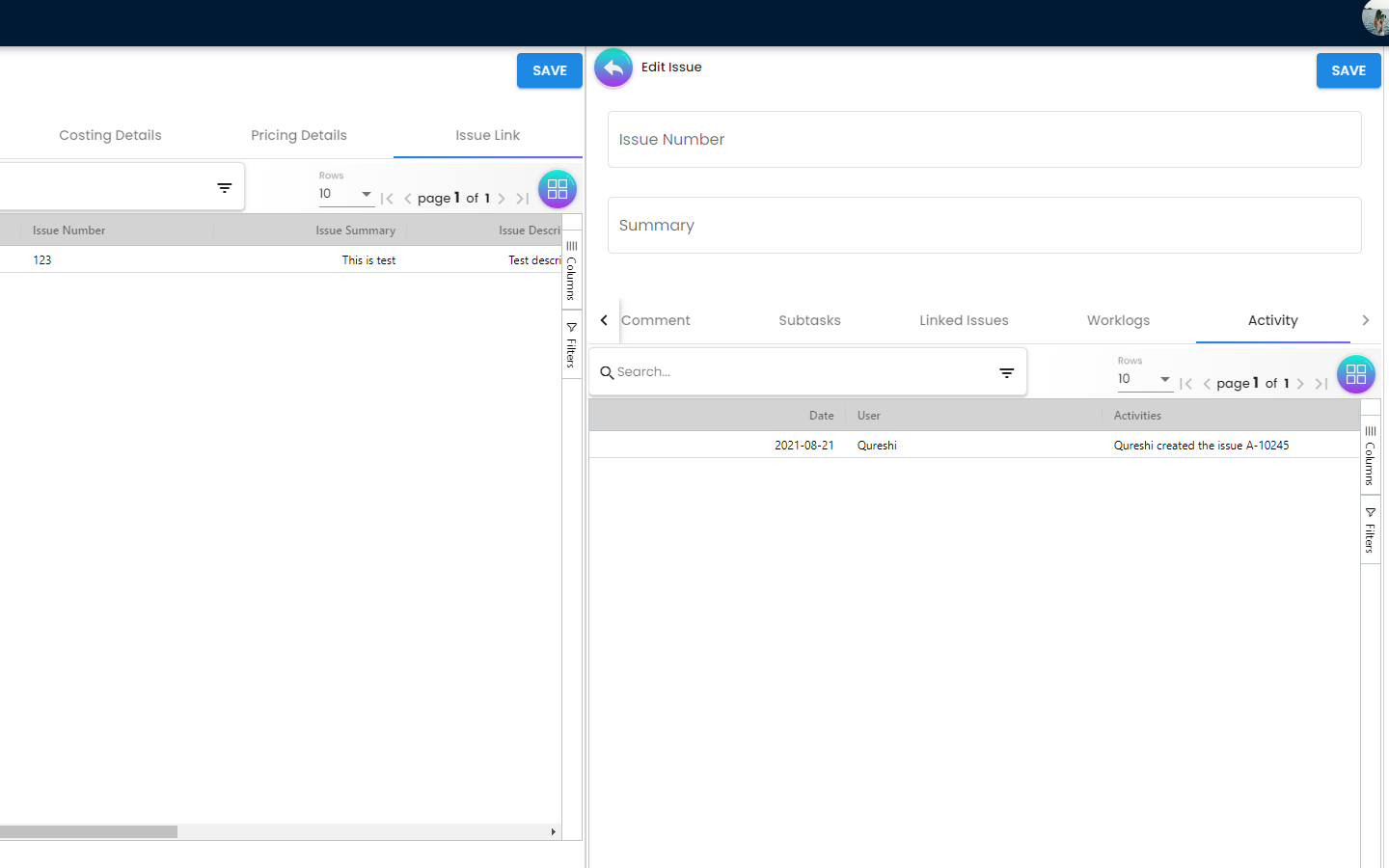The width and height of the screenshot is (1389, 868).
Task: Click the back arrow beside Edit Issue
Action: (x=613, y=68)
